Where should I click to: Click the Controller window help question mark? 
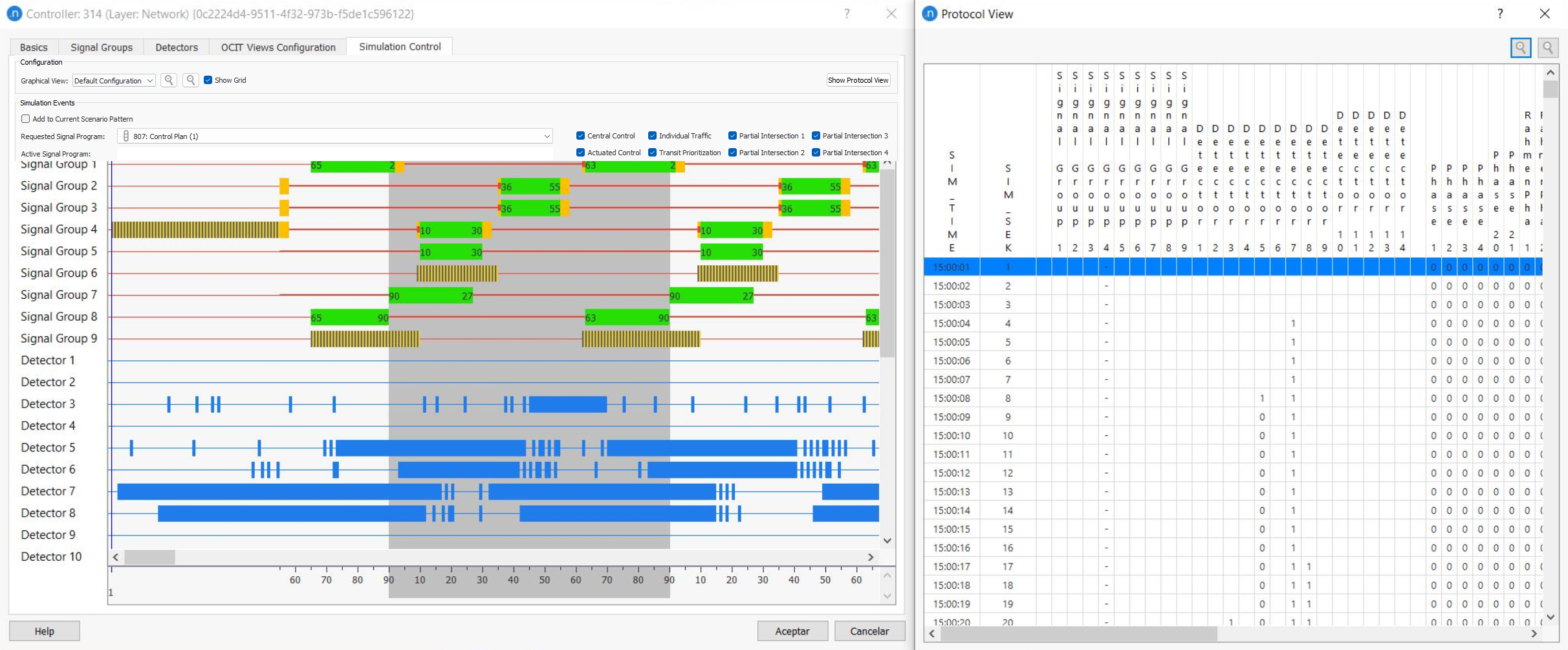[847, 14]
